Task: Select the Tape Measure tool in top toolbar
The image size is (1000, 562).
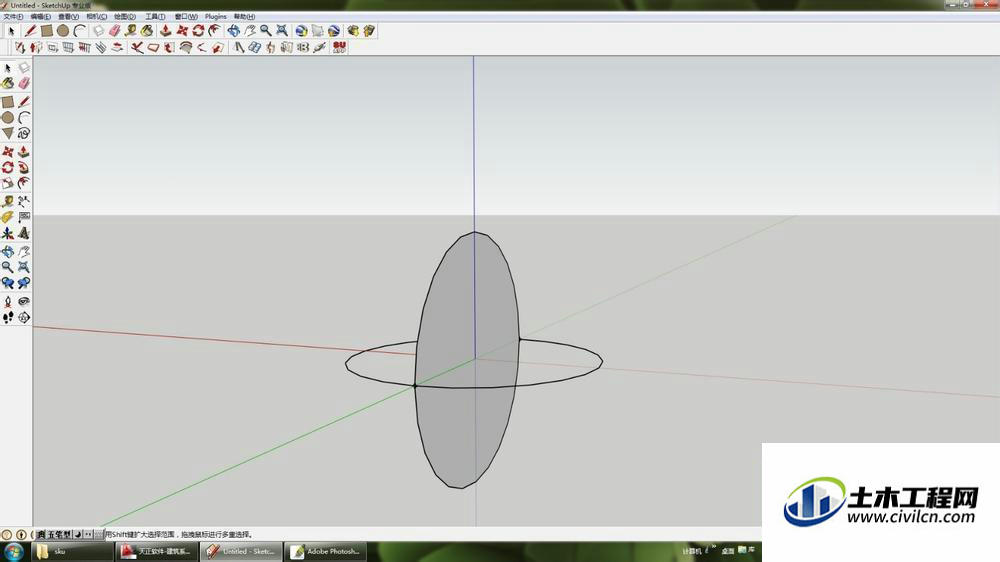Action: pyautogui.click(x=131, y=31)
